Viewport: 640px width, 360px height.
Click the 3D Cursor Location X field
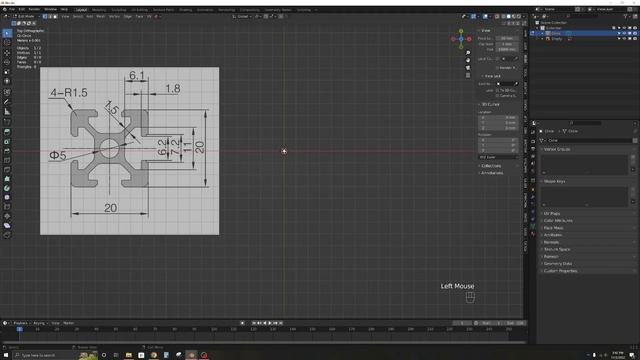[x=498, y=117]
